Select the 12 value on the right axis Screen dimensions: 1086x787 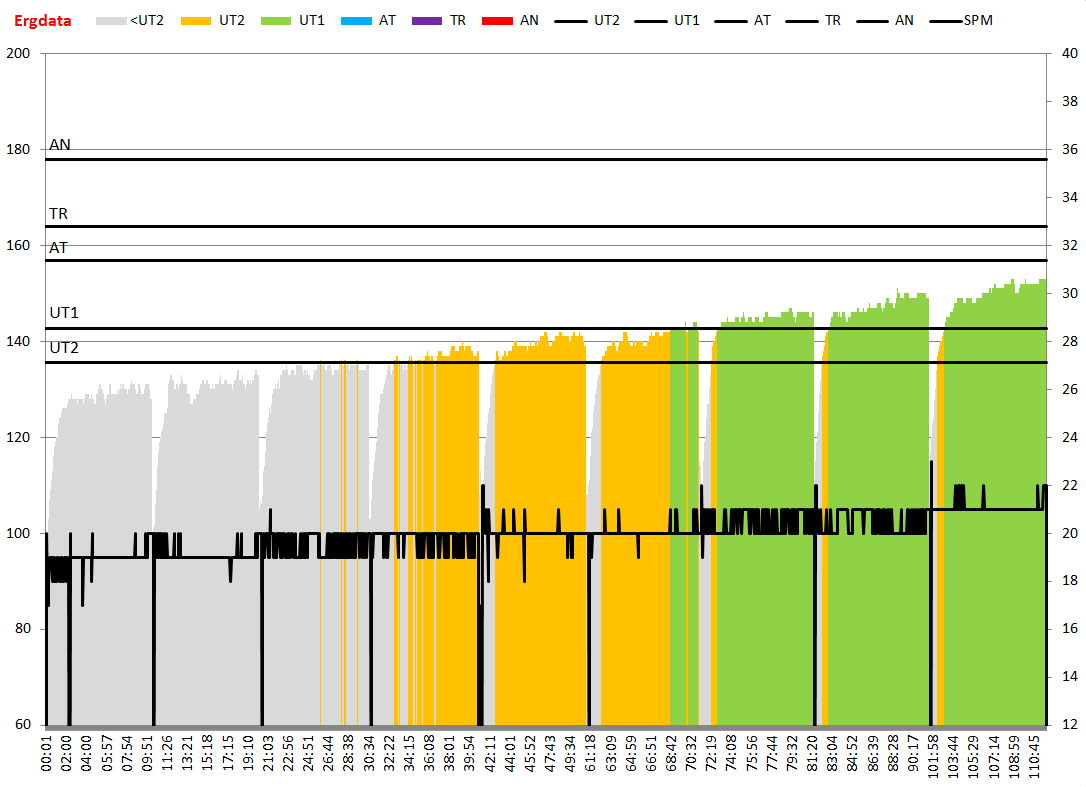1068,725
